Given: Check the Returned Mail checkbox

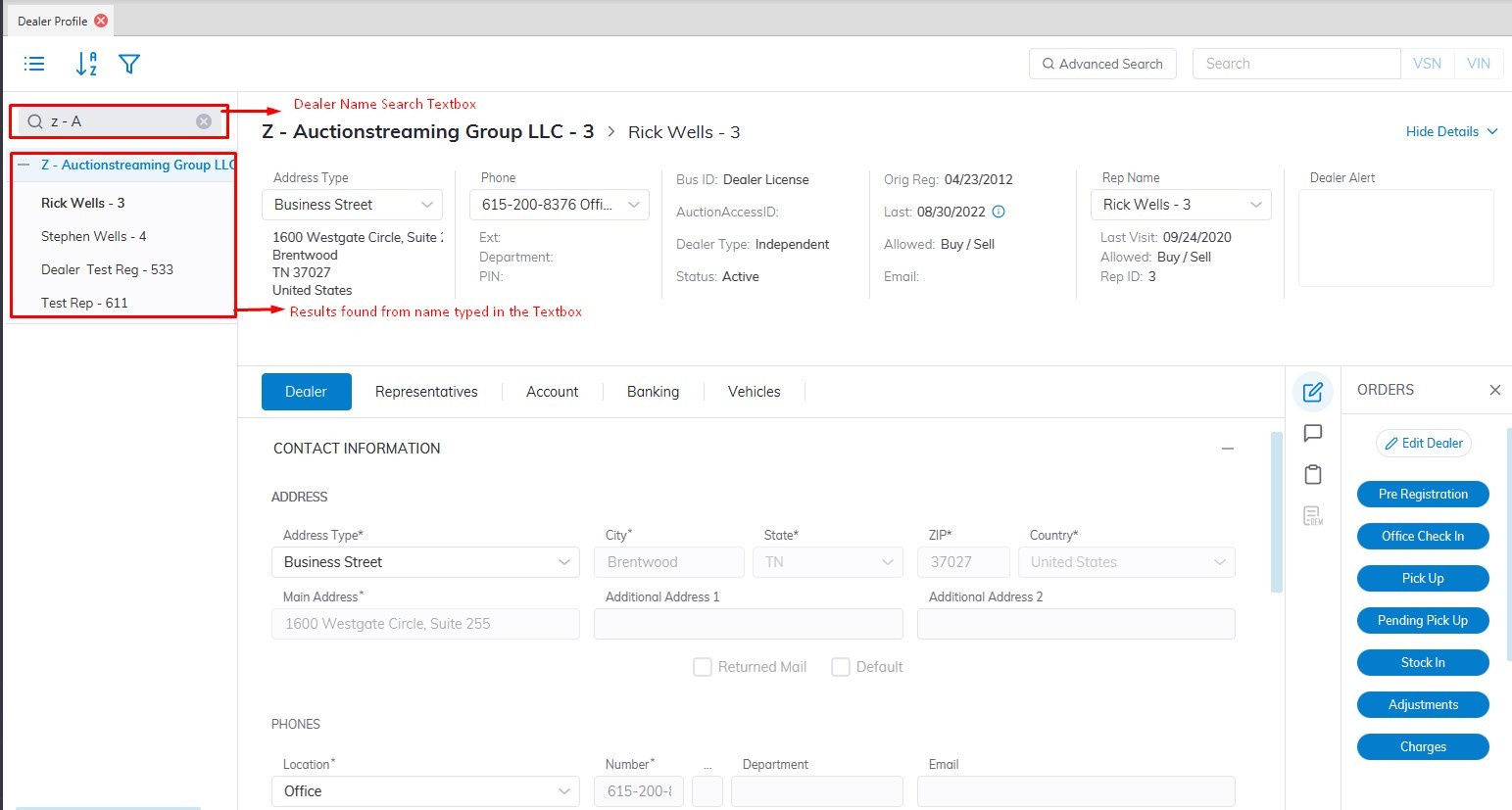Looking at the screenshot, I should [x=702, y=667].
